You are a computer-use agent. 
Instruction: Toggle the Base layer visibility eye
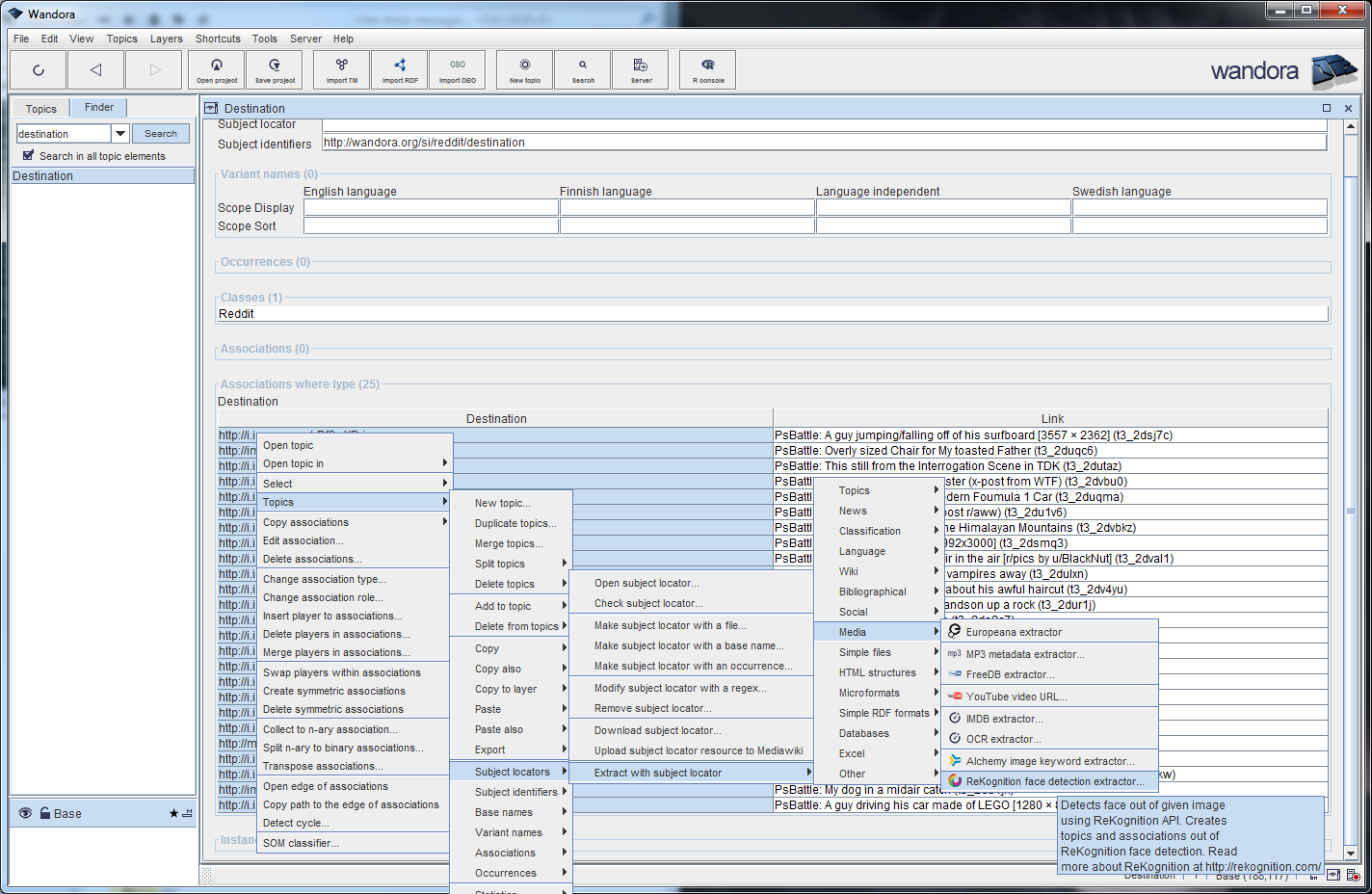[25, 813]
